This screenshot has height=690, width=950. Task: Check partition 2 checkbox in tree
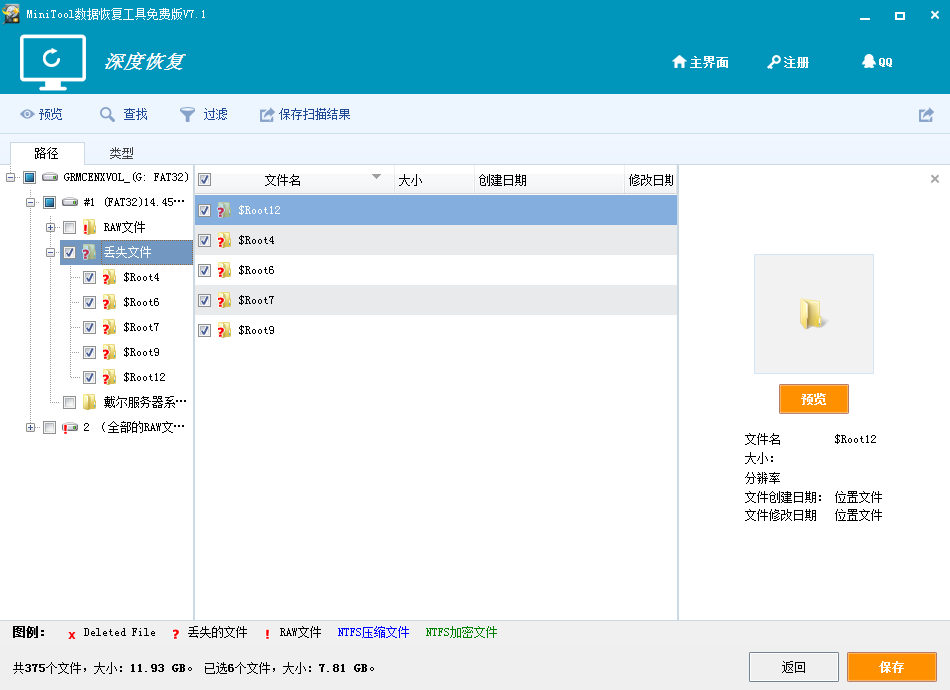click(50, 428)
